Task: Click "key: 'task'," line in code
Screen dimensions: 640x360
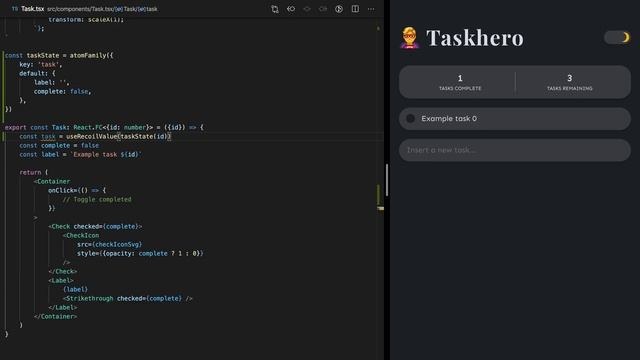Action: click(x=41, y=64)
